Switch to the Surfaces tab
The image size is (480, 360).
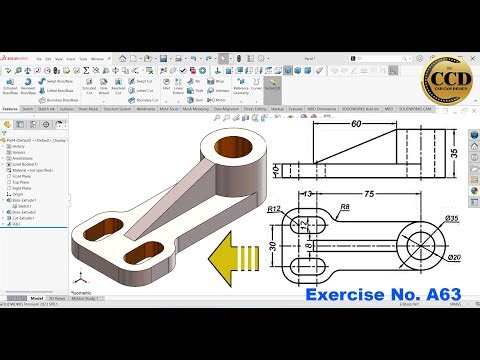click(x=66, y=109)
